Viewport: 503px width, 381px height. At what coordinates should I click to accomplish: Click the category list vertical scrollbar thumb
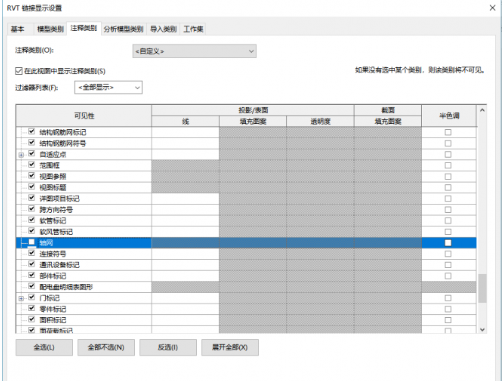tap(482, 288)
